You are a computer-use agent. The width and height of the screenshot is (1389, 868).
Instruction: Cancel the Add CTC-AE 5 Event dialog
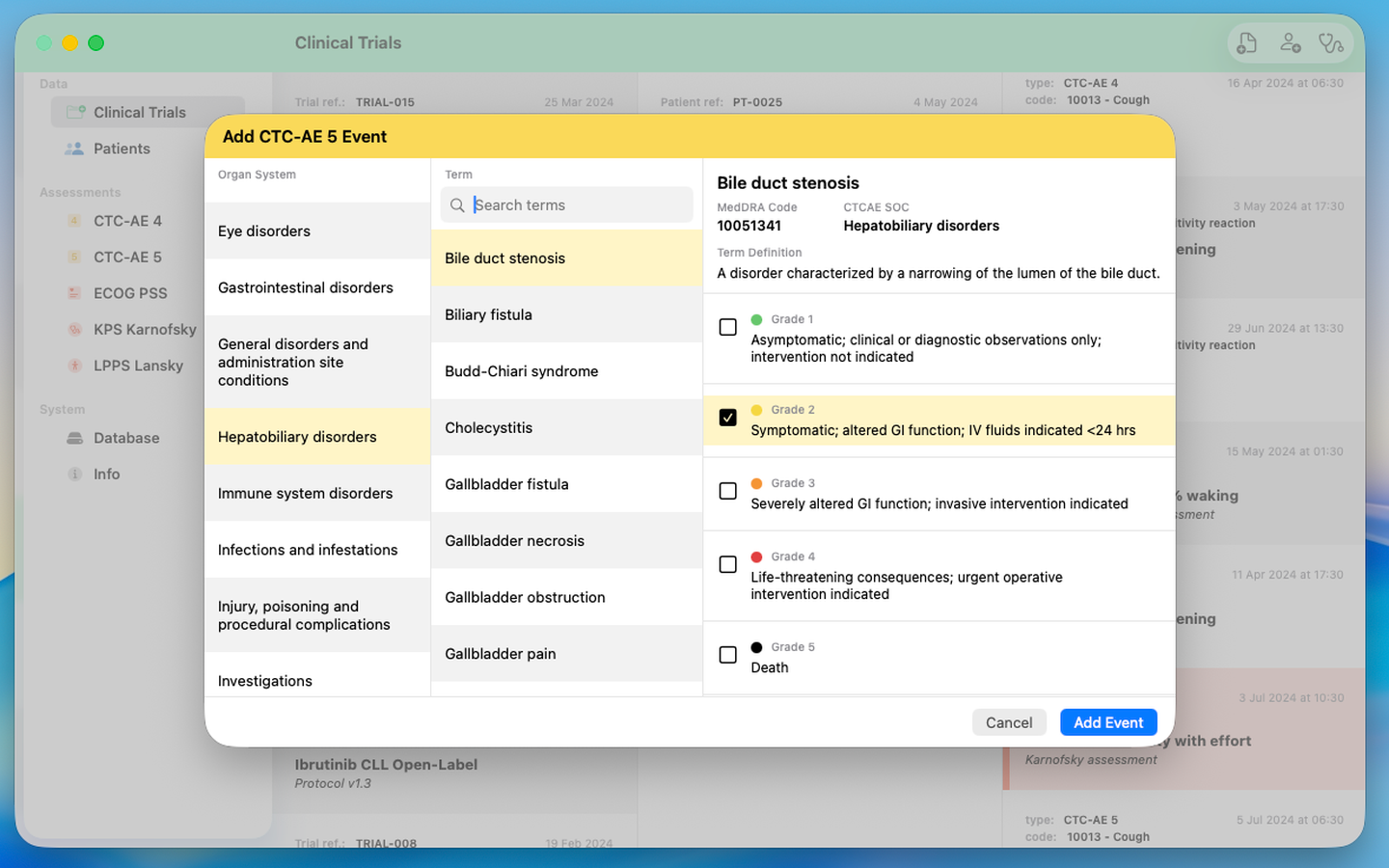1009,722
